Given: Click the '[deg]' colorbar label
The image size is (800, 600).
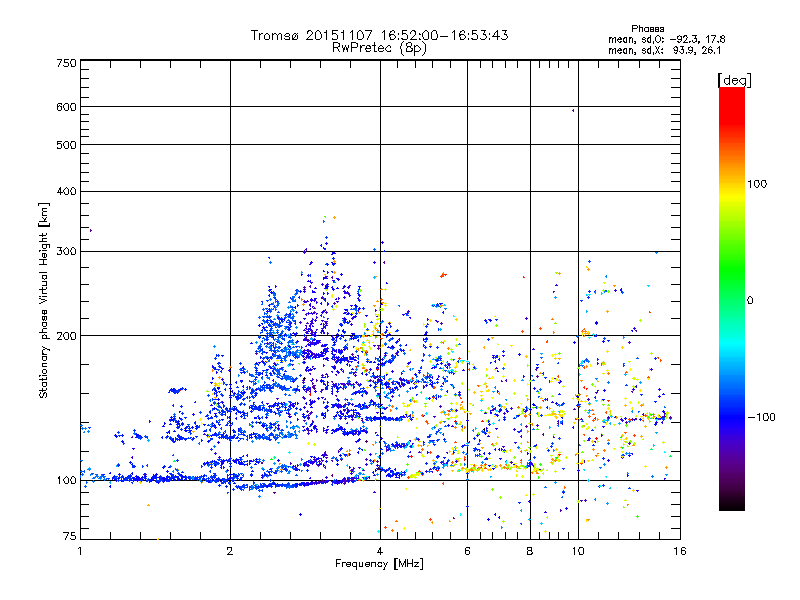Looking at the screenshot, I should 734,80.
